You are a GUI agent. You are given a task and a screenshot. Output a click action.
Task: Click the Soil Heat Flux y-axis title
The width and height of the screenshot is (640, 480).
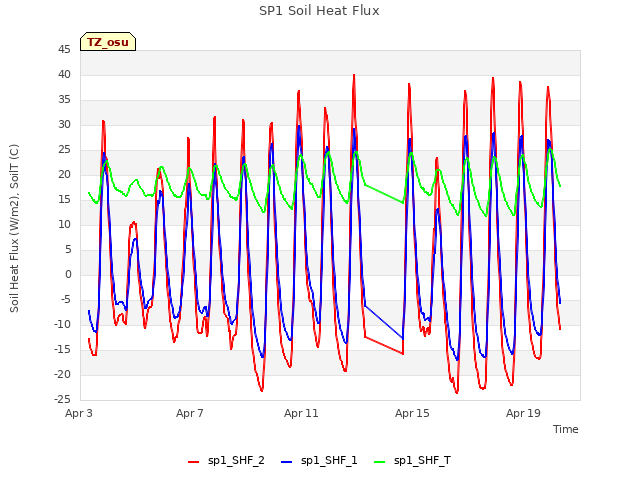(14, 228)
